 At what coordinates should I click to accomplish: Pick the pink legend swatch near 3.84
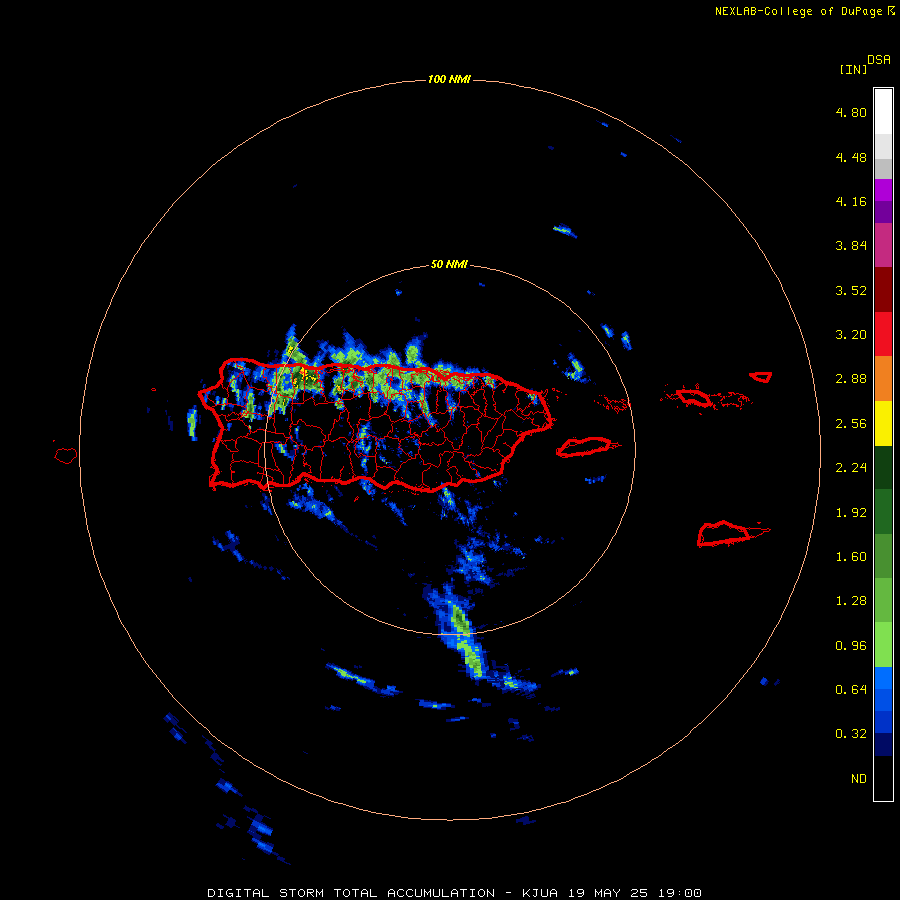click(883, 245)
